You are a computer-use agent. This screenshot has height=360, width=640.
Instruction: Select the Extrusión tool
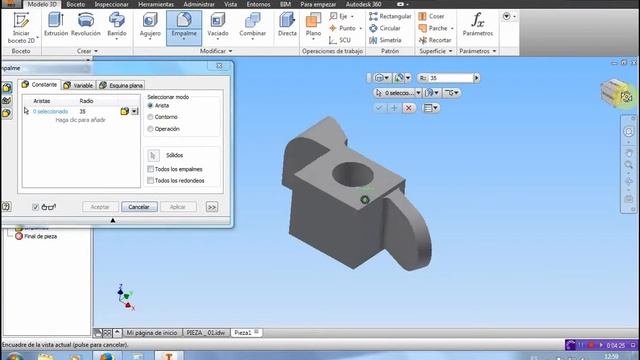[x=56, y=25]
